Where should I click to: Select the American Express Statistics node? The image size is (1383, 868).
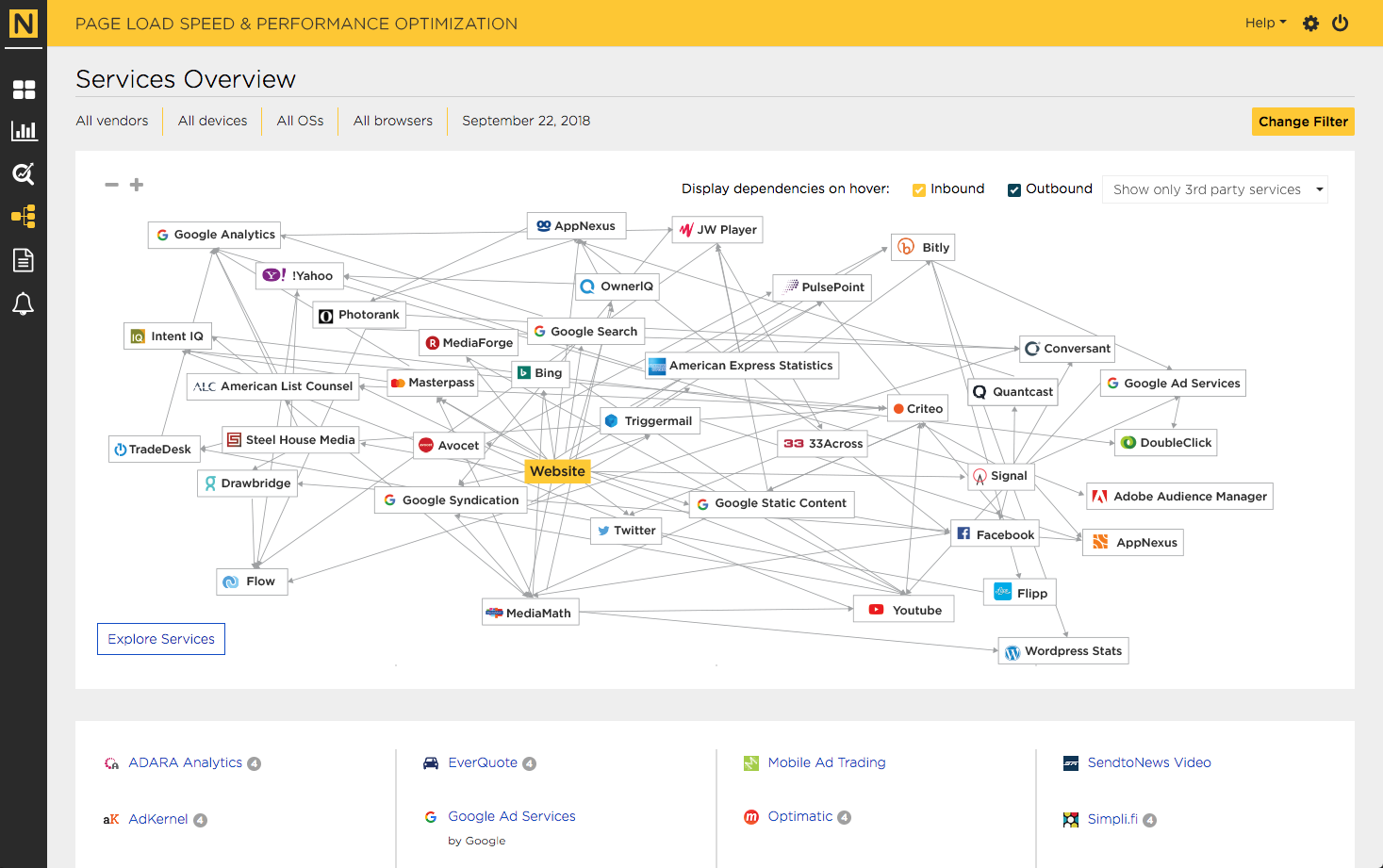click(x=742, y=366)
